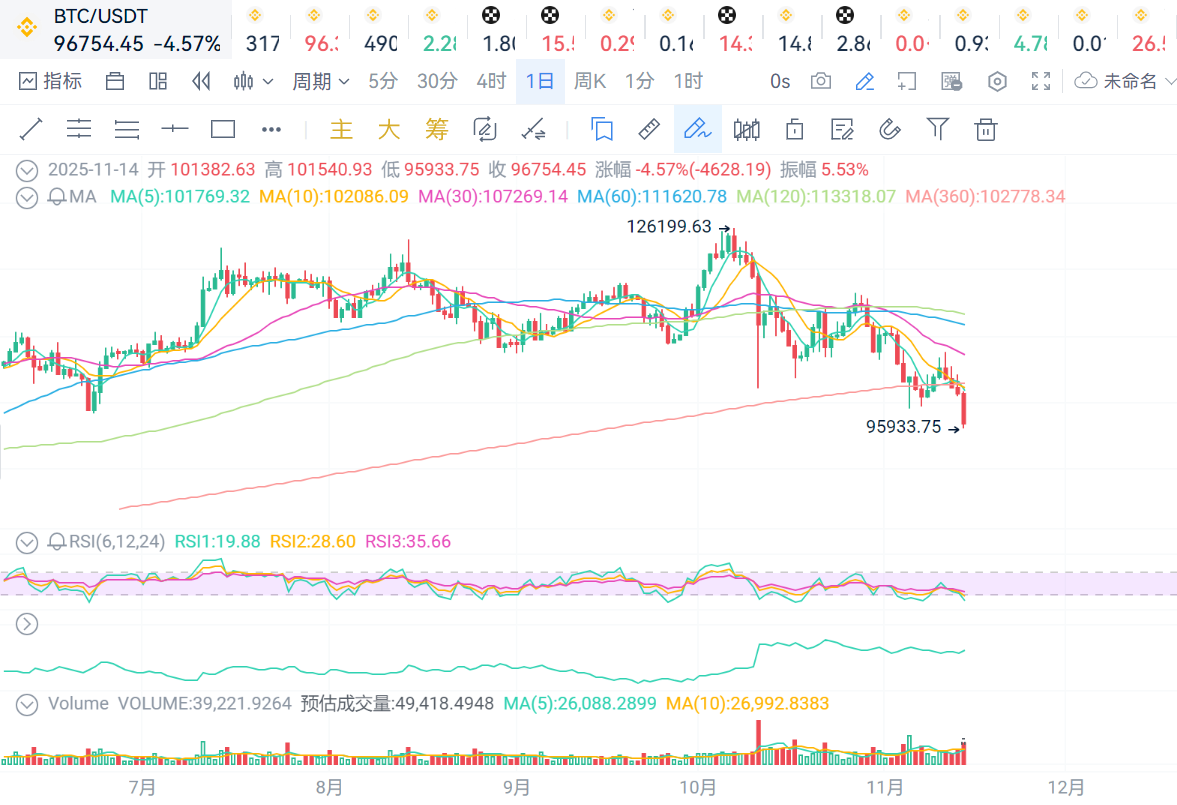
Task: Click the filter funnel icon
Action: [x=937, y=129]
